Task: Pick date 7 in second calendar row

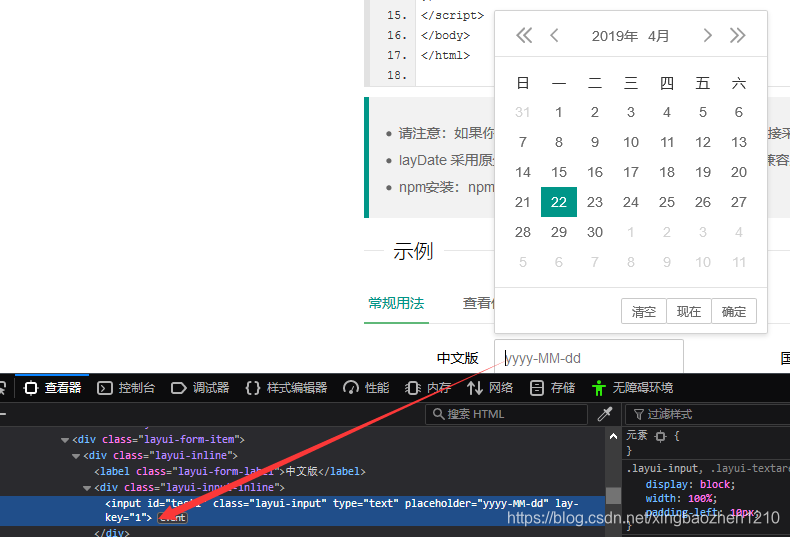Action: click(522, 142)
